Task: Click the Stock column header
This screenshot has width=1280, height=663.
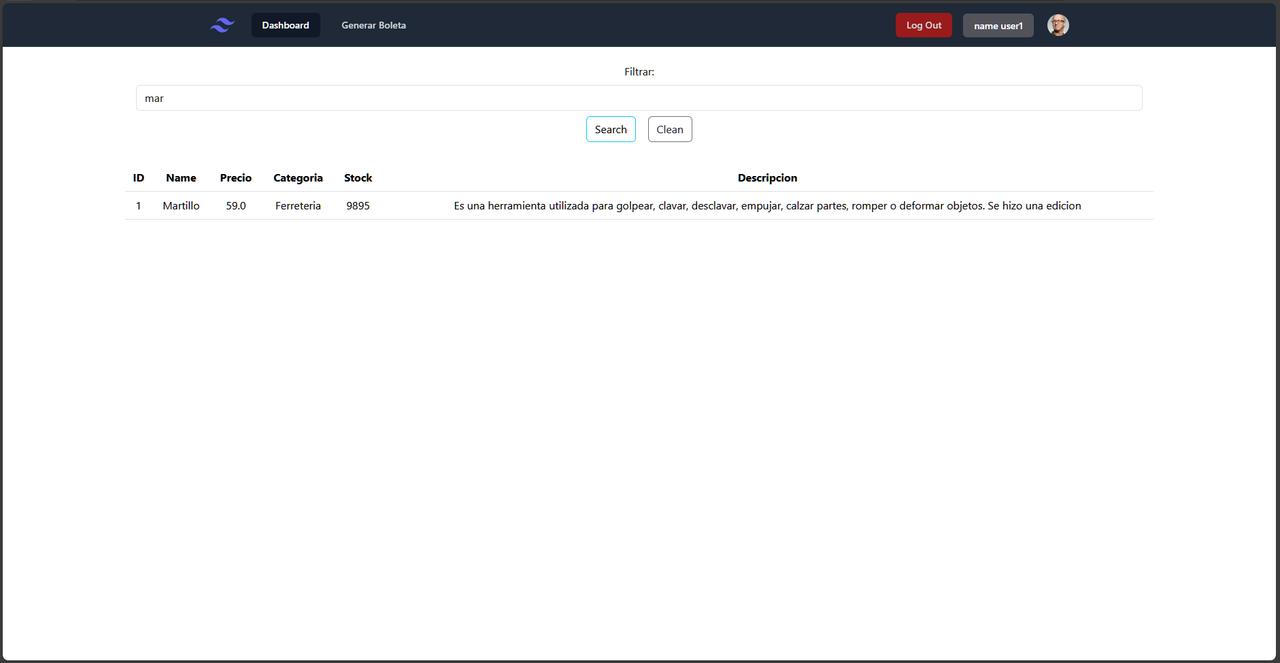Action: coord(357,177)
